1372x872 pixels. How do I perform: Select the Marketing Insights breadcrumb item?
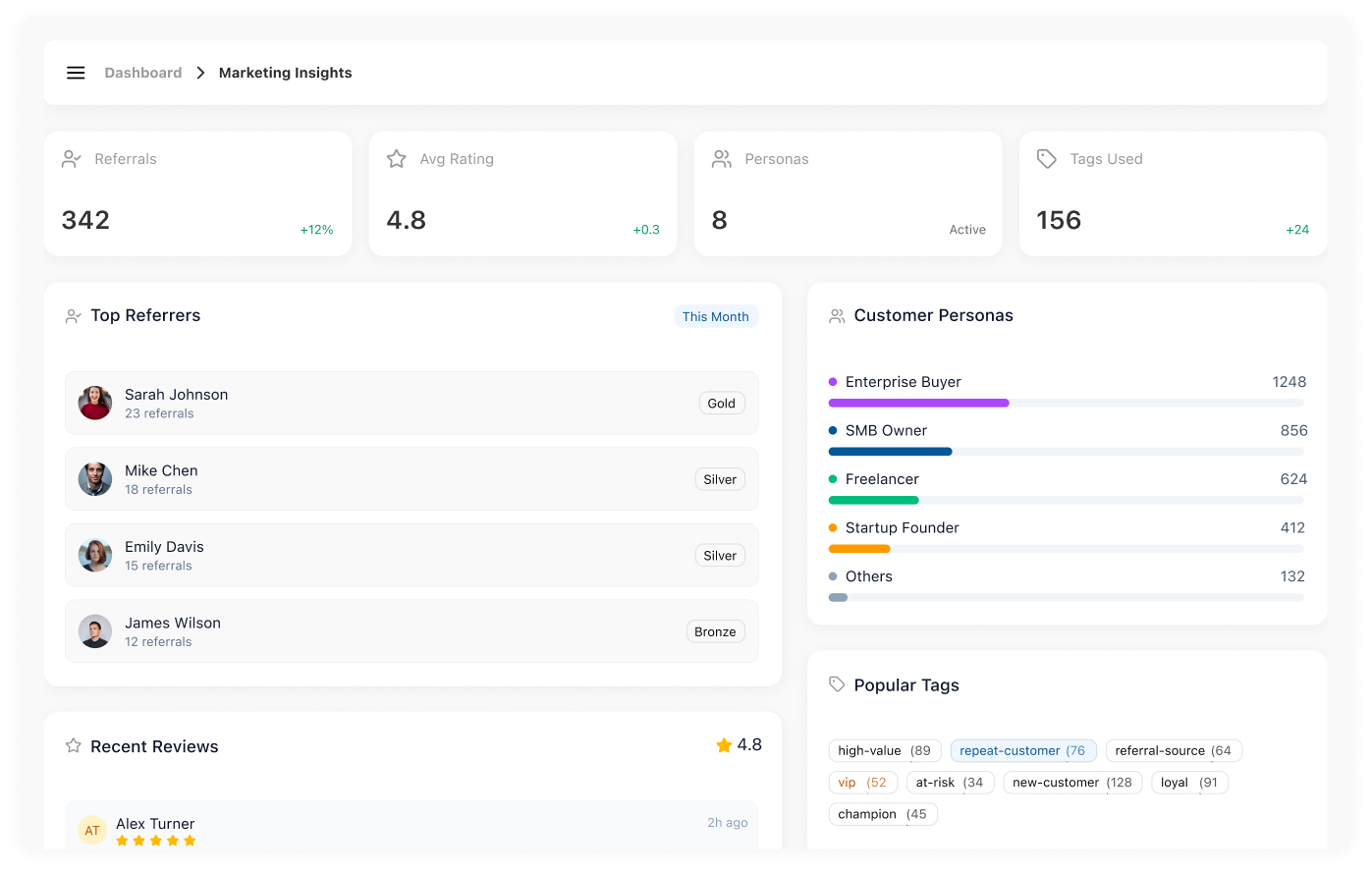point(285,73)
